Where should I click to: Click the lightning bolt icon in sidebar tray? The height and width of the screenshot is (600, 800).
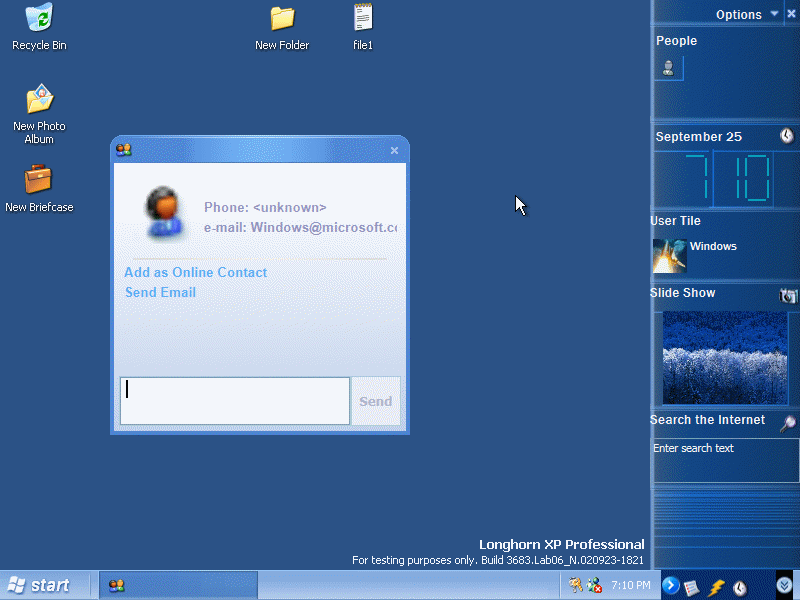pyautogui.click(x=716, y=587)
